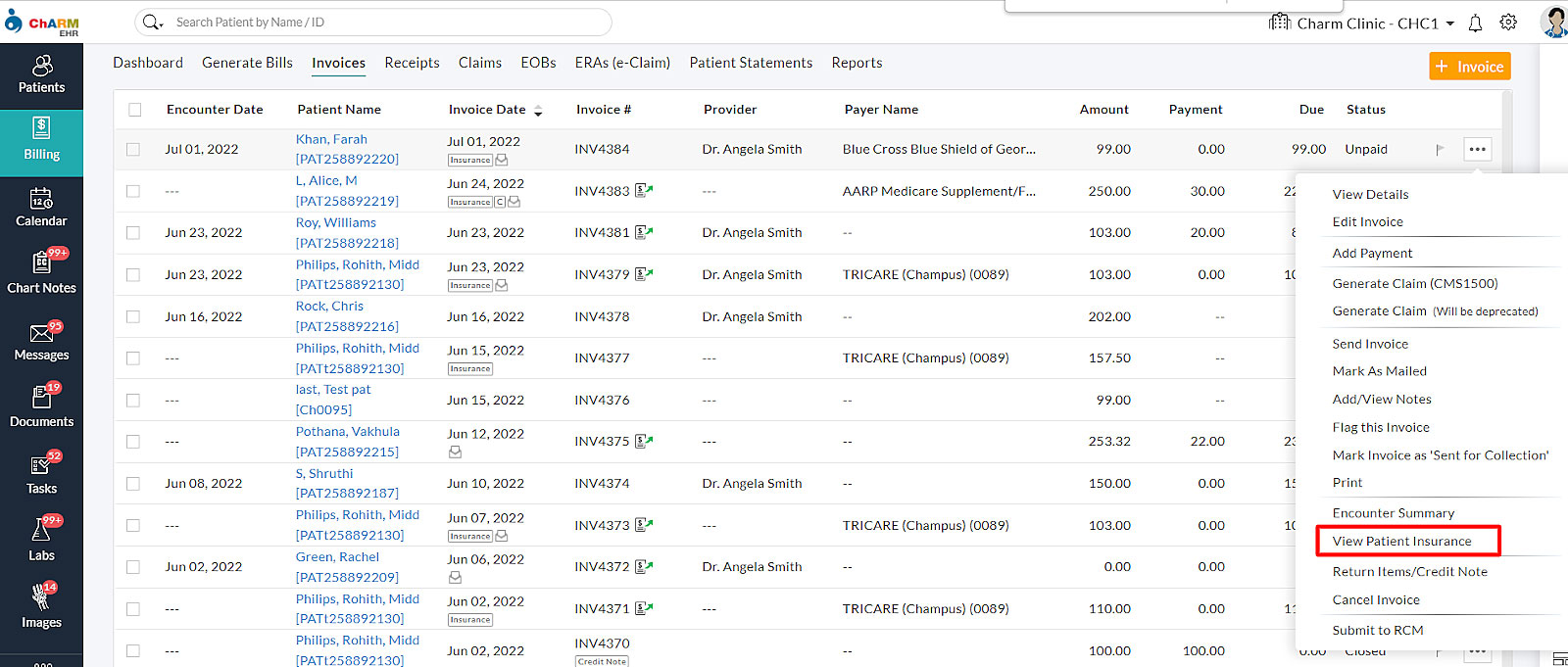Choose Cancel Invoice in menu
Viewport: 1568px width, 667px height.
tap(1376, 599)
